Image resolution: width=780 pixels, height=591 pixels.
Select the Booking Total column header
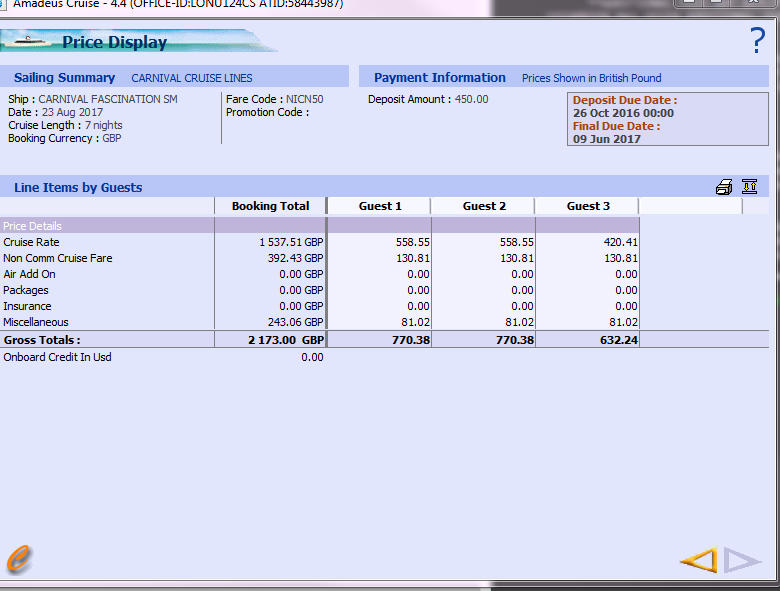pos(270,206)
